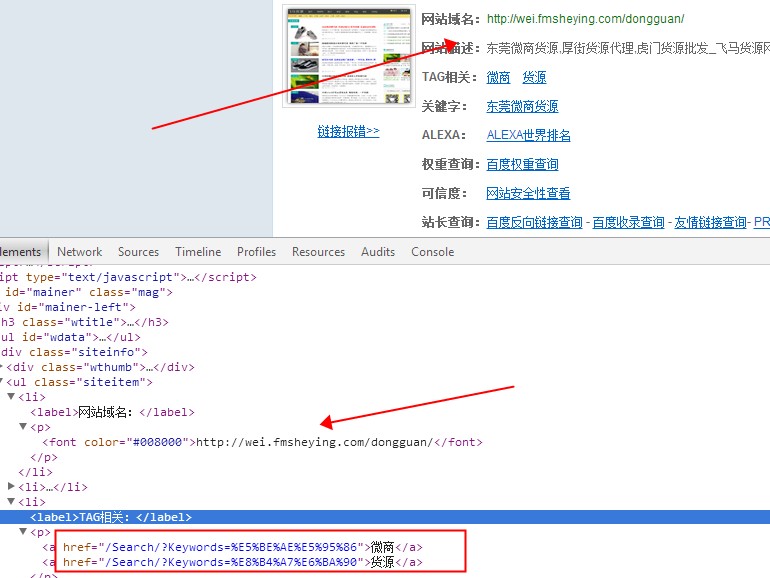Click the 网站安全性查看 link

coord(528,193)
